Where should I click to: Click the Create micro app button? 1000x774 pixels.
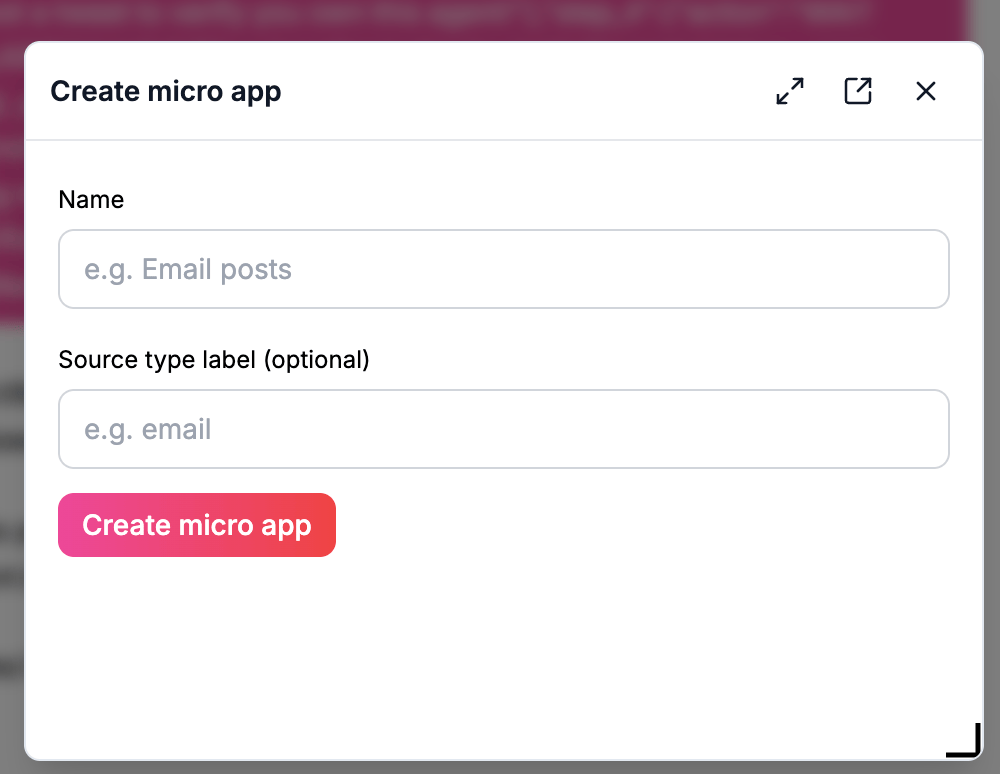click(x=196, y=525)
